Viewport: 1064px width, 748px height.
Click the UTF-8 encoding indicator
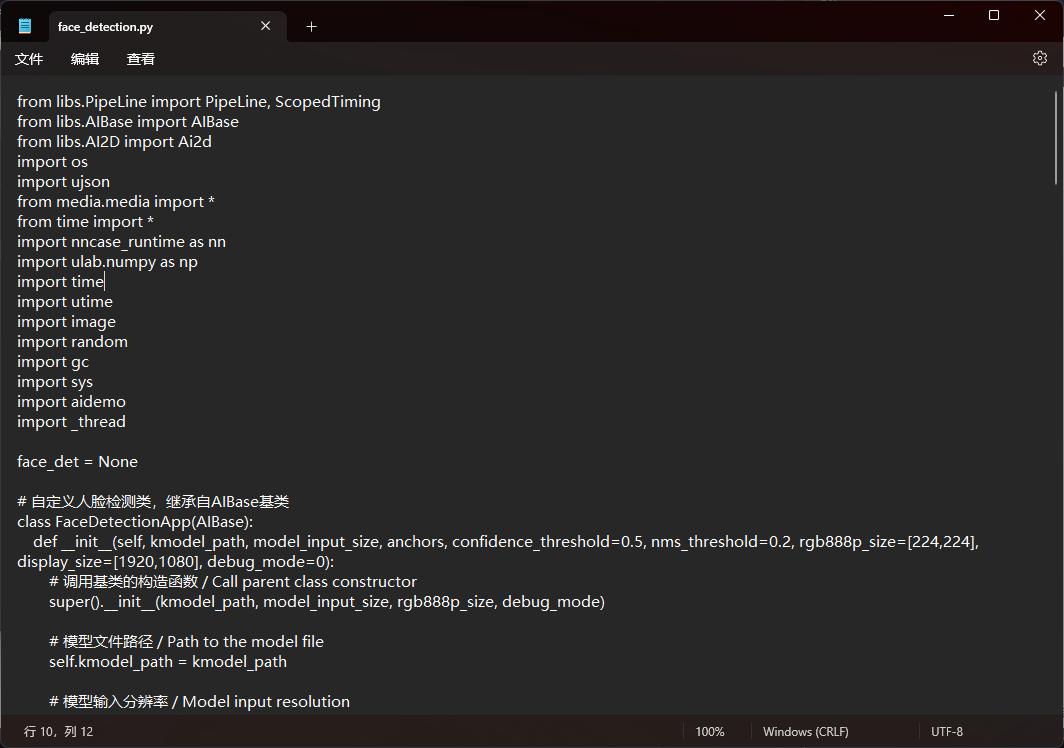pyautogui.click(x=946, y=732)
